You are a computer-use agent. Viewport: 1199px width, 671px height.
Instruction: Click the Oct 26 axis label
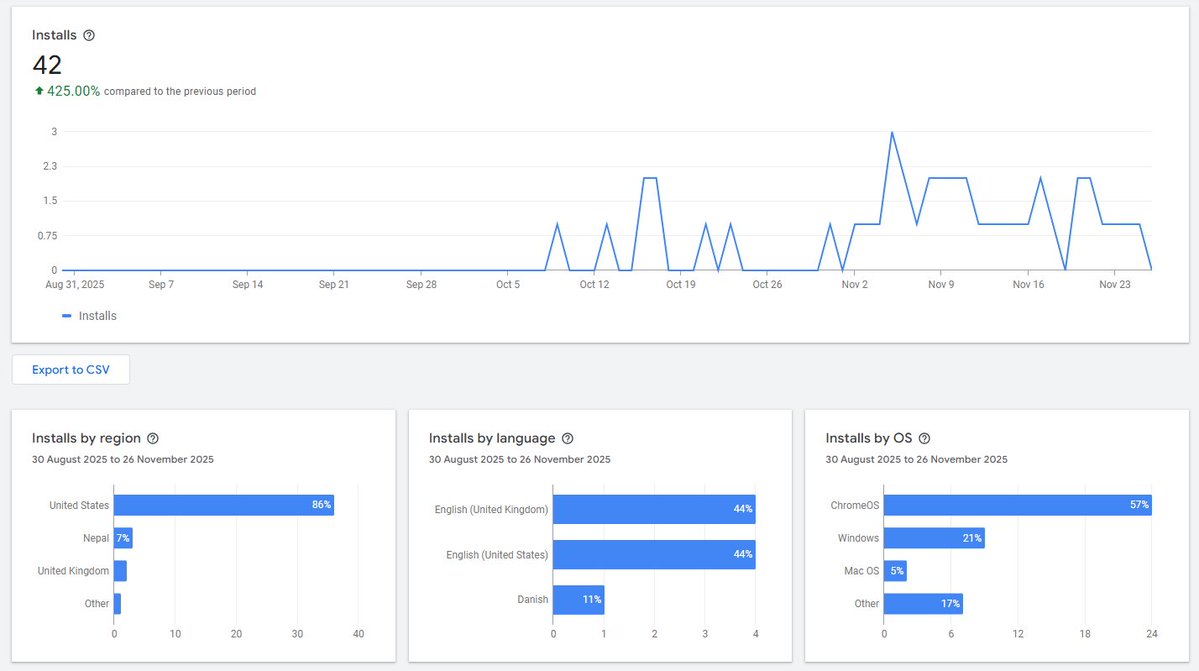coord(767,284)
